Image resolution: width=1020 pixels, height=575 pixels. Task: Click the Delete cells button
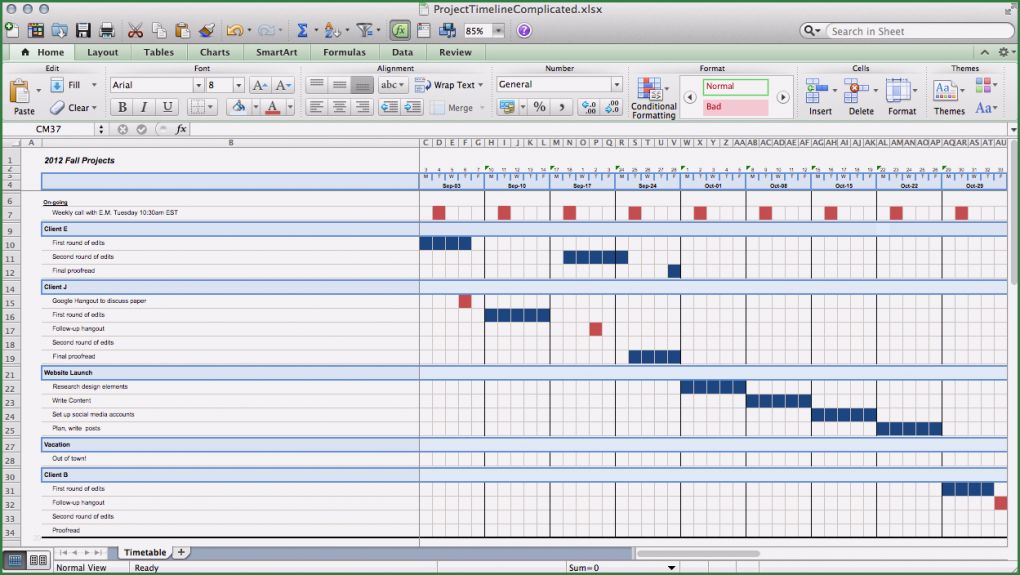[861, 97]
